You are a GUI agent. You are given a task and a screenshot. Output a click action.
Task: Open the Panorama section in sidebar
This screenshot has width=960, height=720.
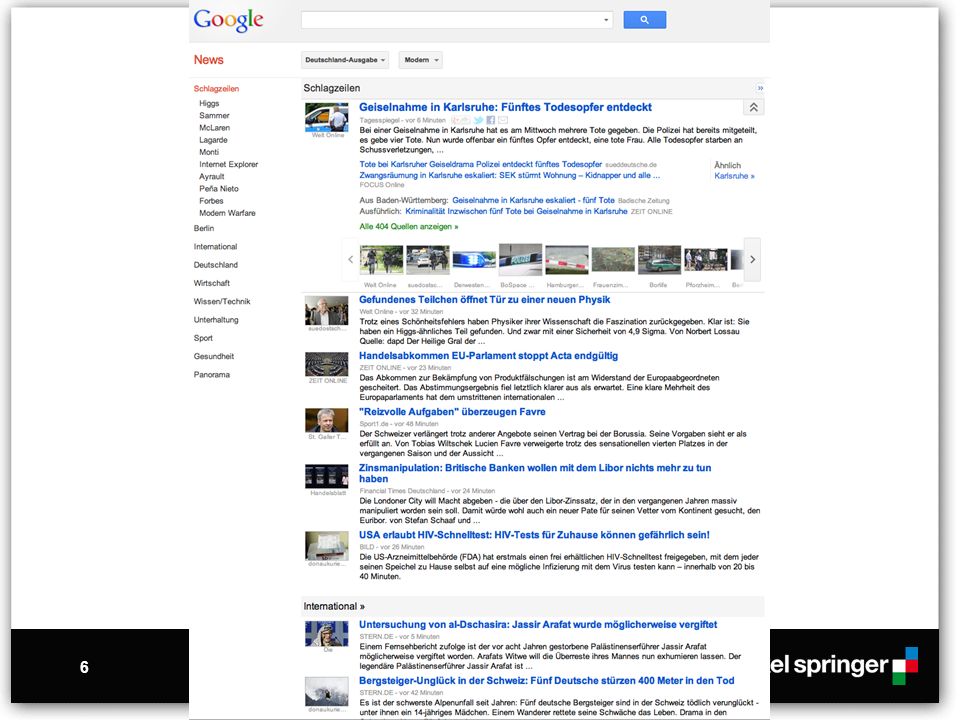[x=212, y=375]
